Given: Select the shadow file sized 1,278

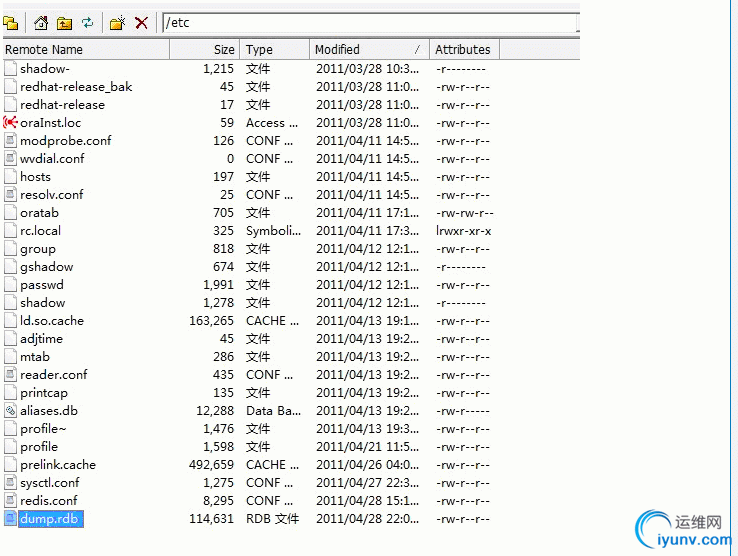Looking at the screenshot, I should 42,303.
